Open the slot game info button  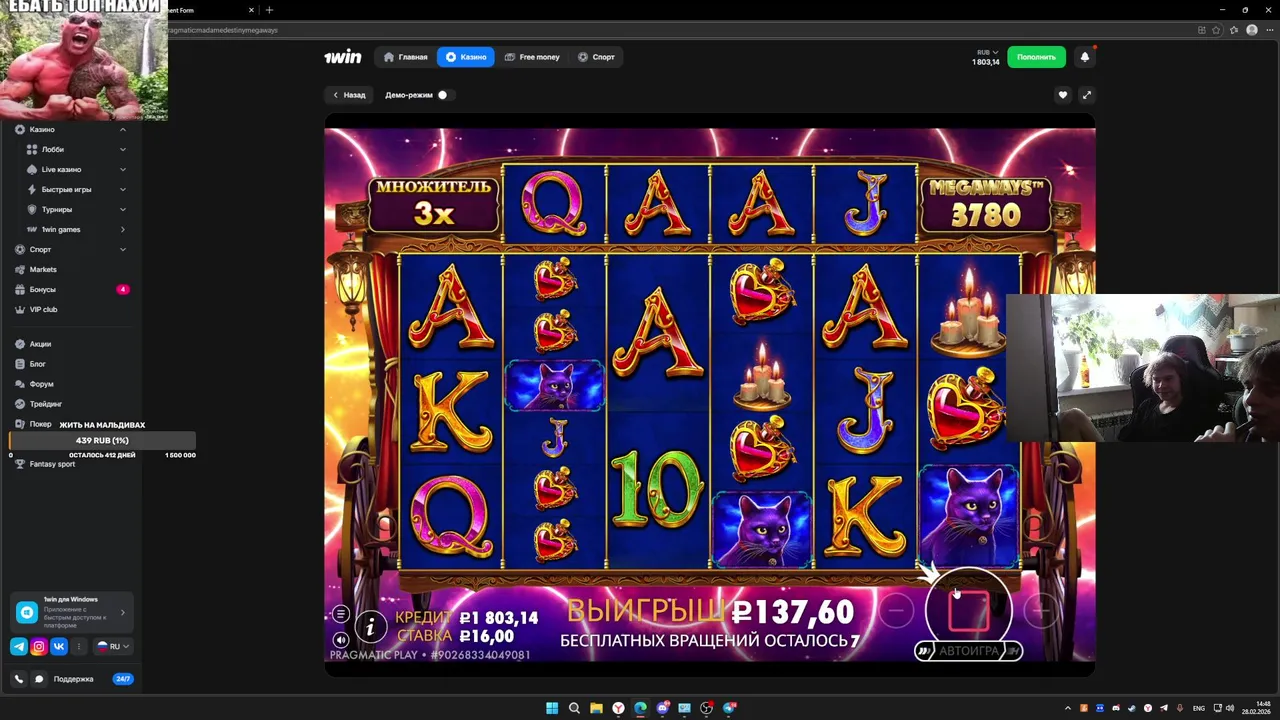click(370, 627)
